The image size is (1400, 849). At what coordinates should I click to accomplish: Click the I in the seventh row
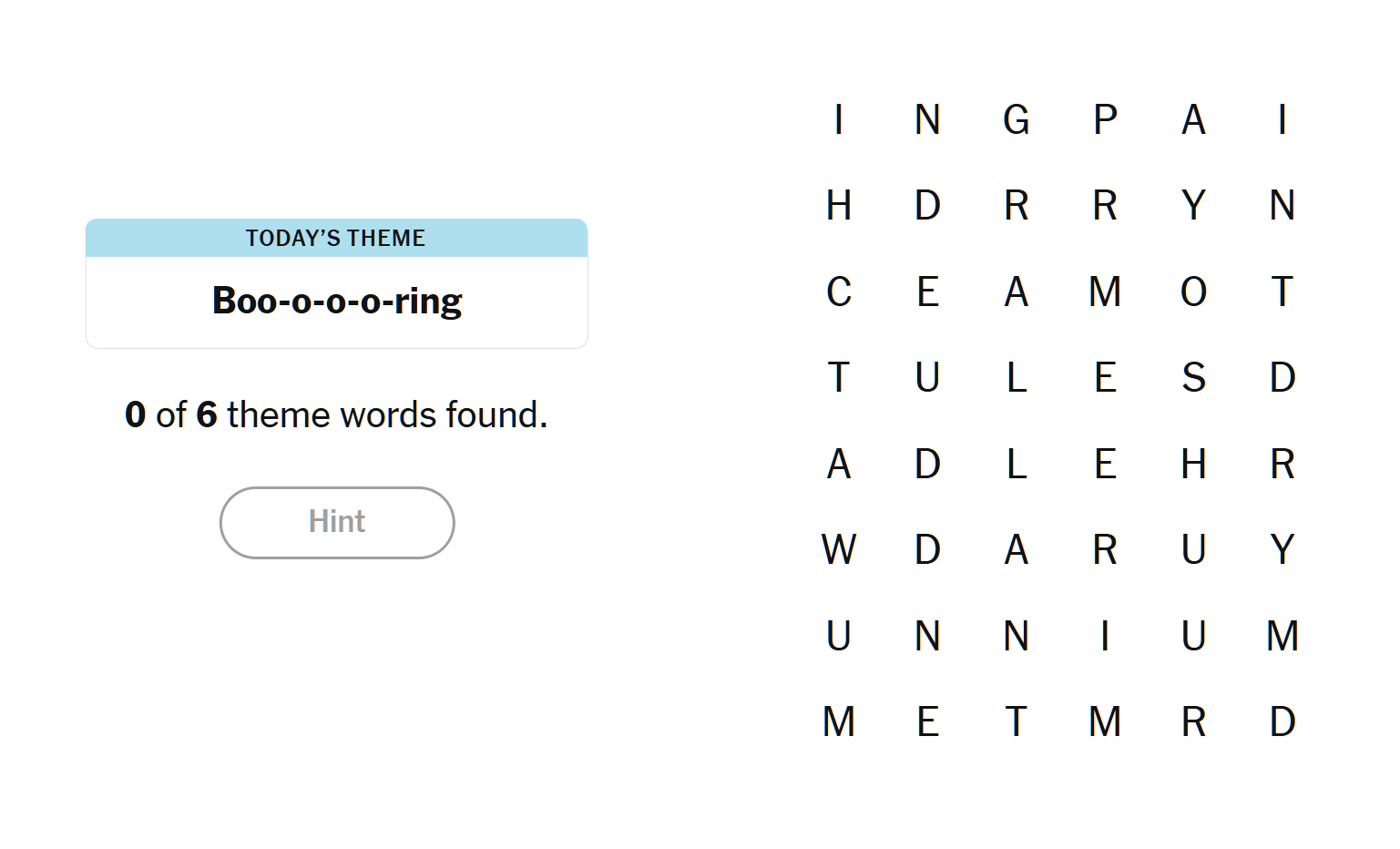pos(1105,636)
